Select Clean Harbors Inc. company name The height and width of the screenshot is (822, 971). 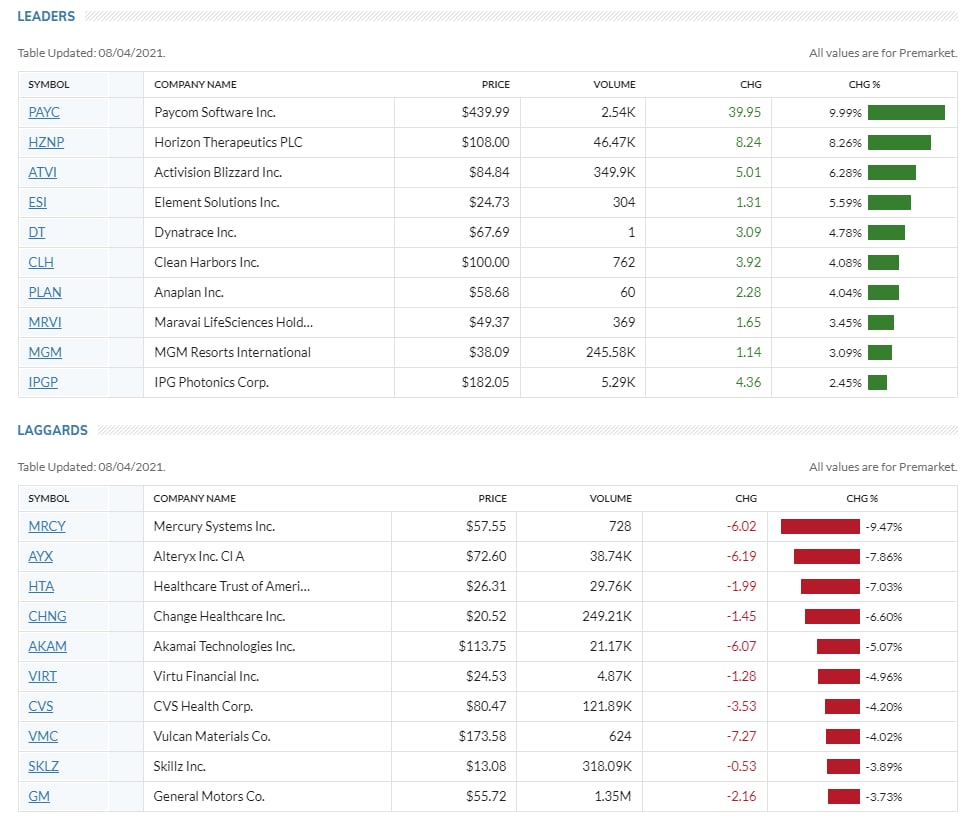point(207,263)
